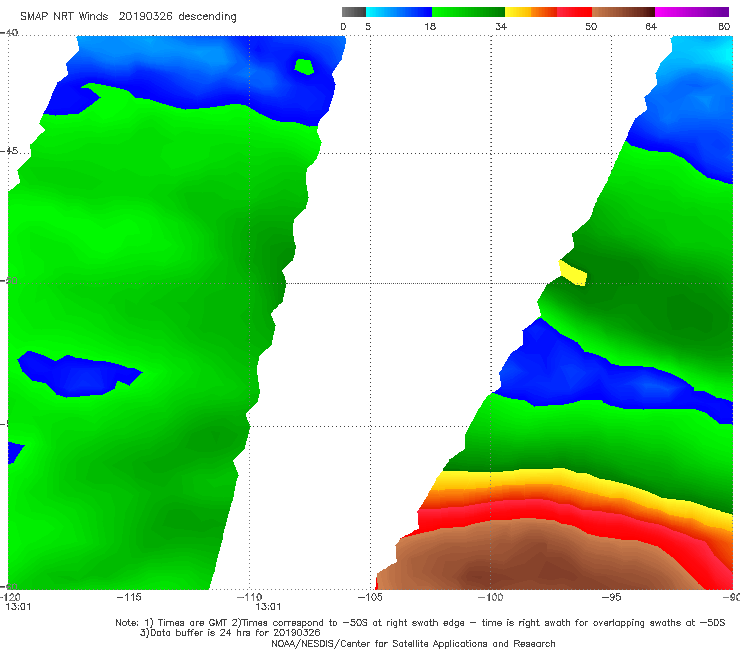Click the cyan-to-blue segment of the color bar
The height and width of the screenshot is (650, 740).
coord(399,12)
